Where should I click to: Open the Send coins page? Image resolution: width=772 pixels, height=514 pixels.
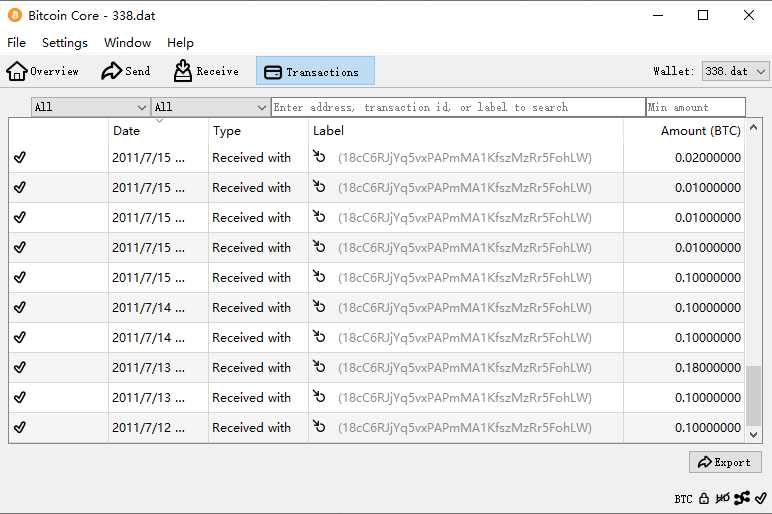pyautogui.click(x=125, y=71)
